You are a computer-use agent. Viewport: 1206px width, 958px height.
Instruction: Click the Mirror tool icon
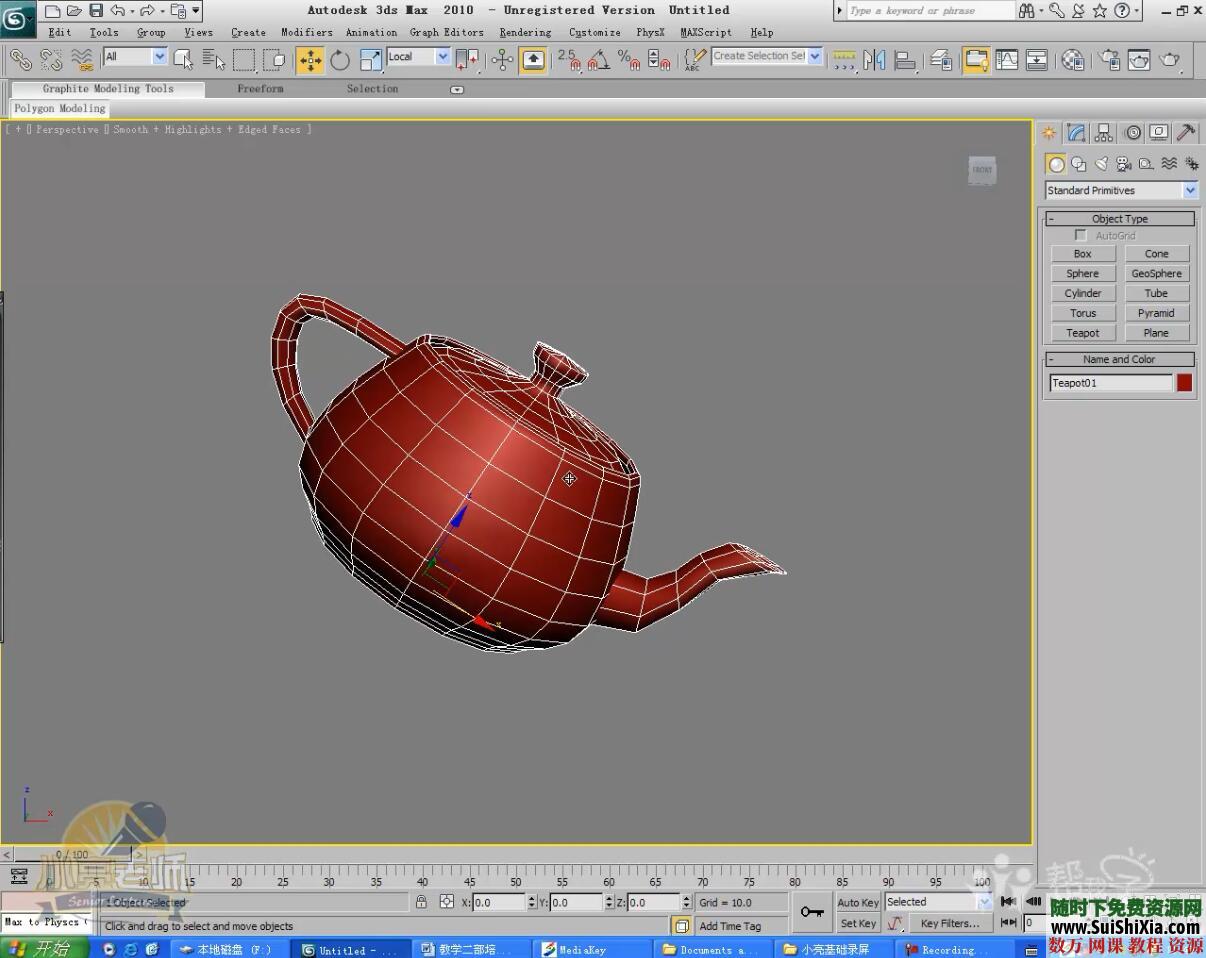click(874, 60)
